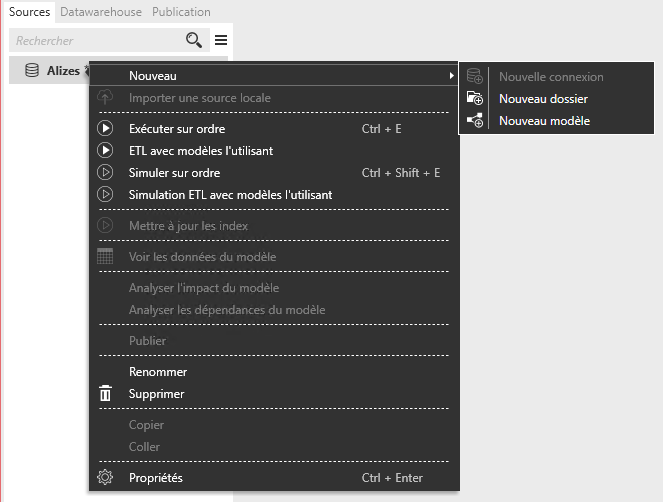Image resolution: width=663 pixels, height=502 pixels.
Task: Click the play icon for Simuler sur ordre
Action: pyautogui.click(x=106, y=173)
